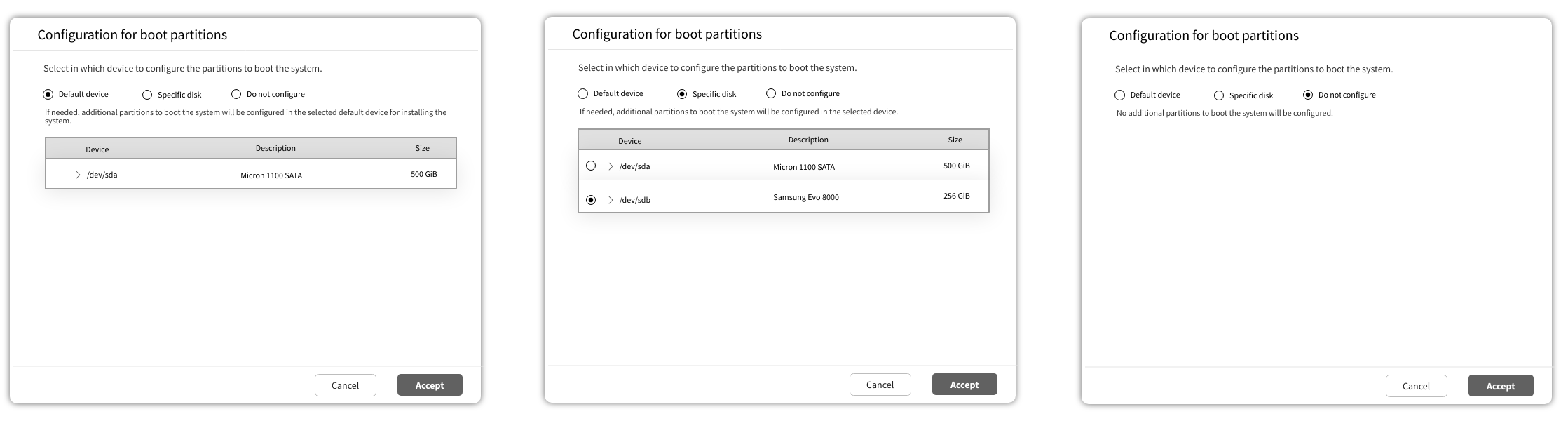The height and width of the screenshot is (421, 1568).
Task: Click Device column header in left dialog
Action: [97, 149]
